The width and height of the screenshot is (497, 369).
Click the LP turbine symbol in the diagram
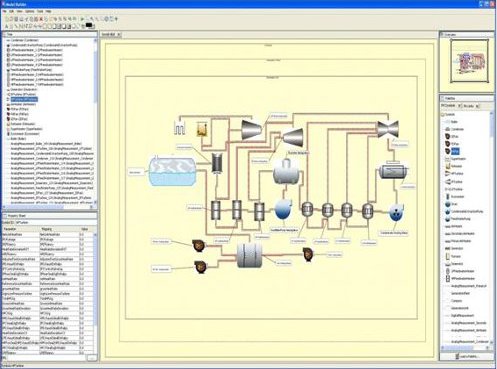coord(388,129)
